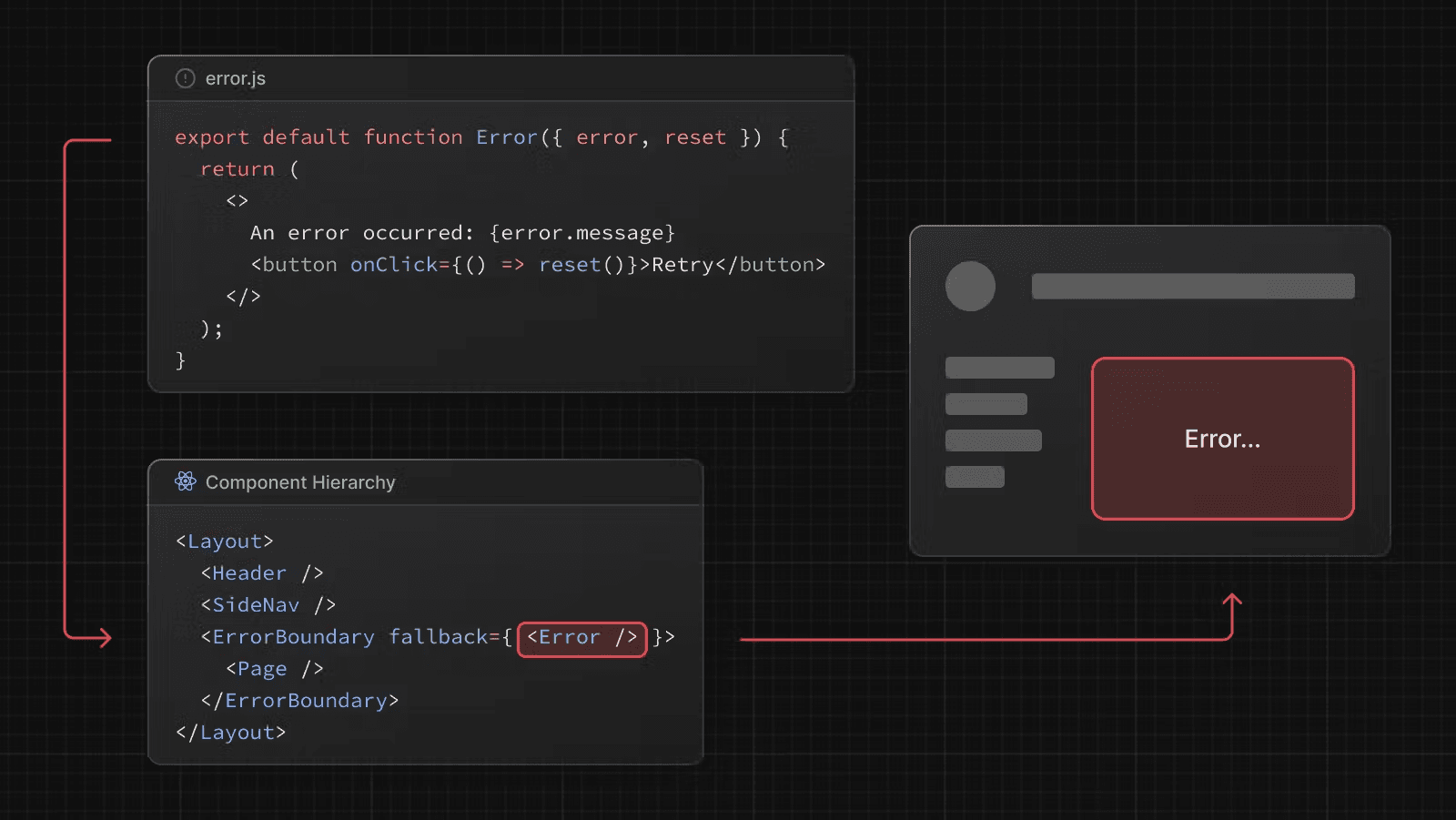Expand the Page component entry
This screenshot has width=1456, height=820.
(x=273, y=668)
